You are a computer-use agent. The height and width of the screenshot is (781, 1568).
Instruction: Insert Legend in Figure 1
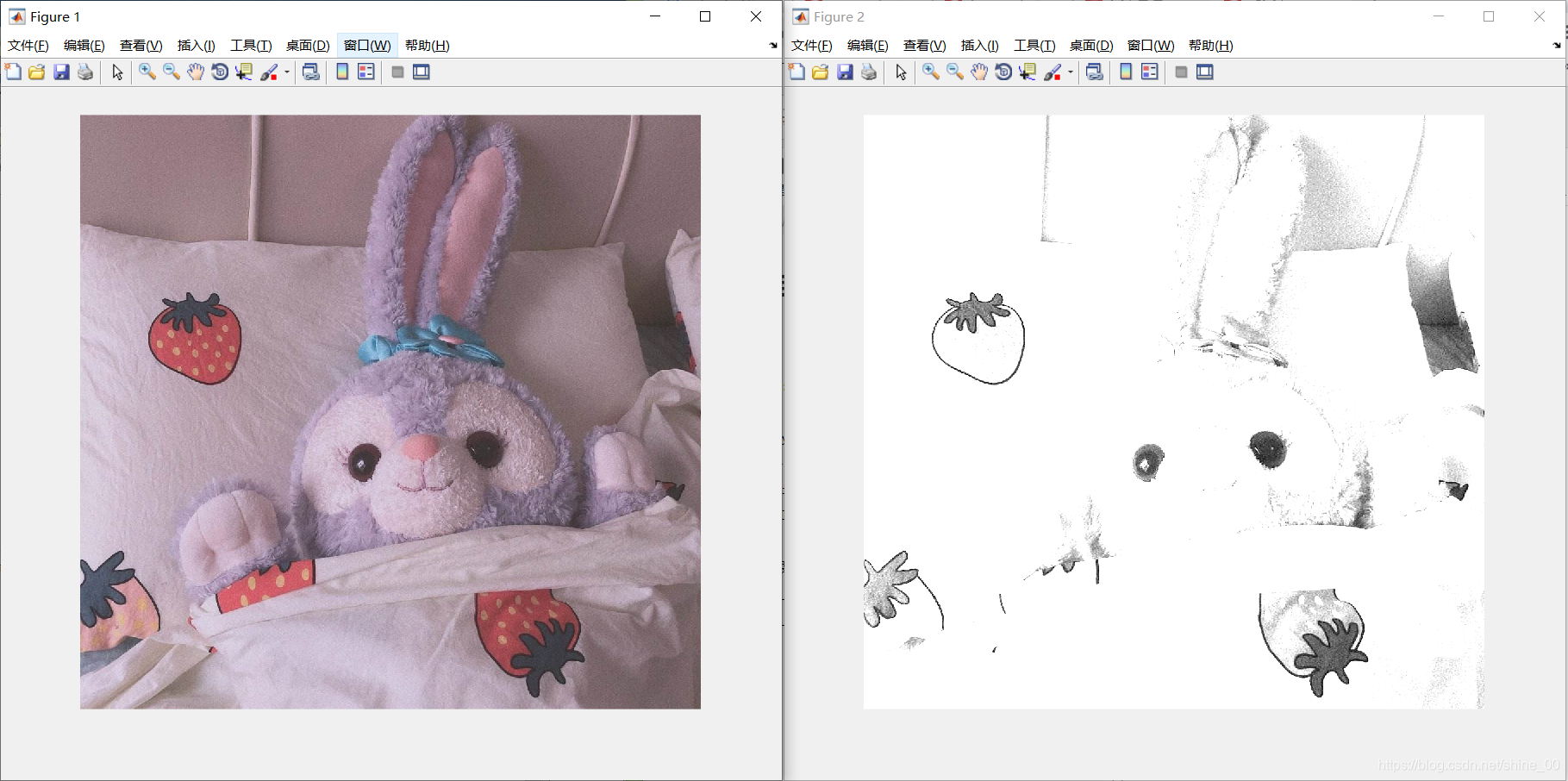pyautogui.click(x=366, y=72)
